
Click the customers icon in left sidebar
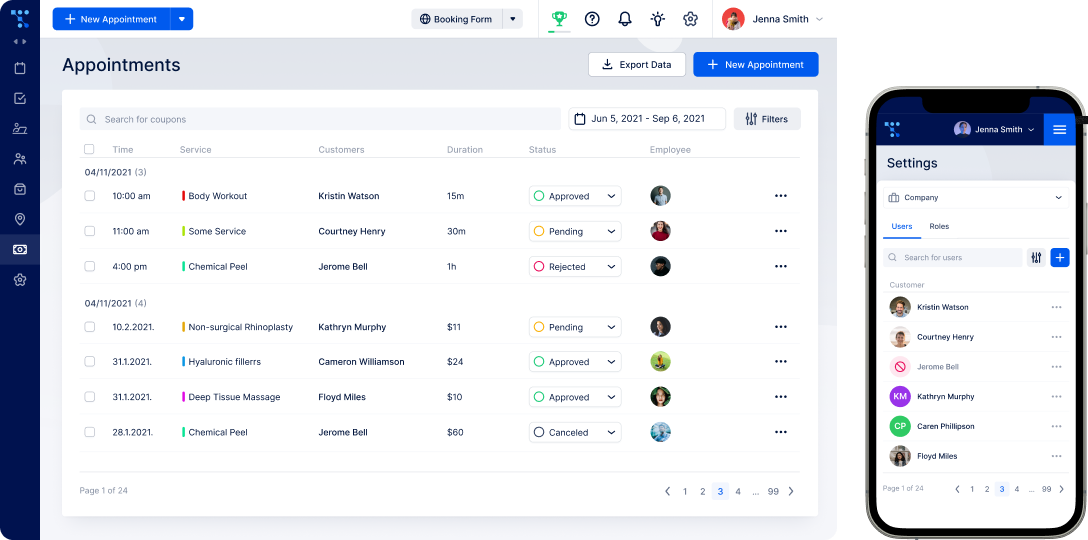(x=20, y=159)
